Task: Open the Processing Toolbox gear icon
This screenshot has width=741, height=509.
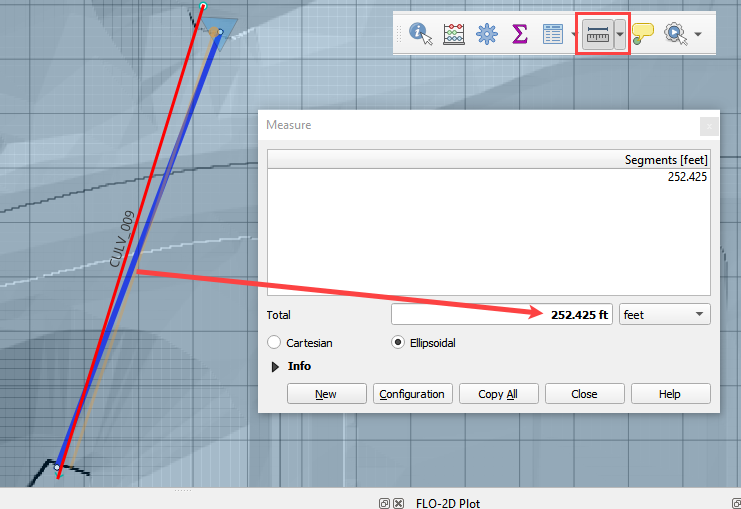Action: point(487,35)
